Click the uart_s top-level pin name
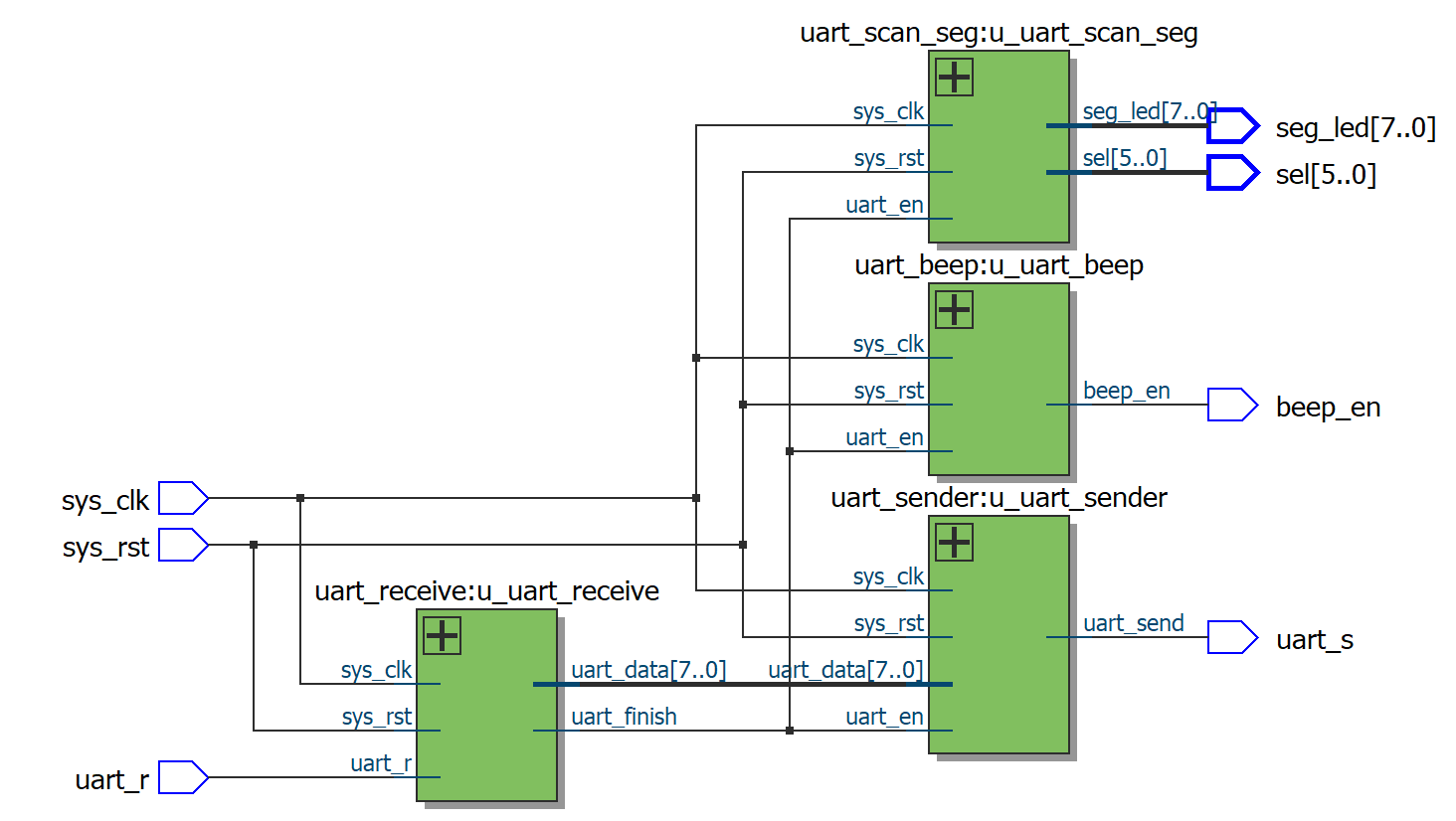 tap(1315, 640)
